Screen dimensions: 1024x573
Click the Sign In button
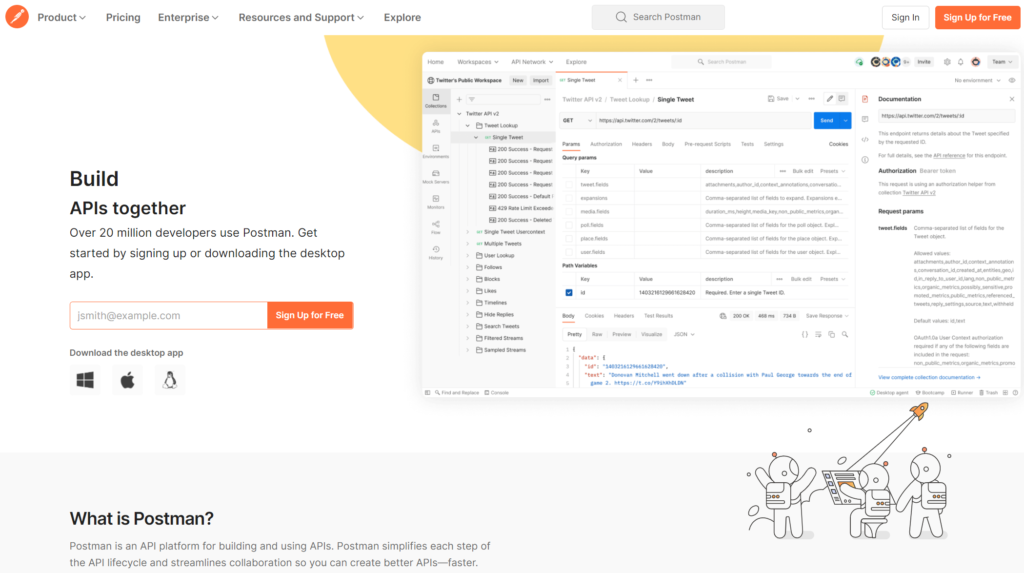[905, 18]
